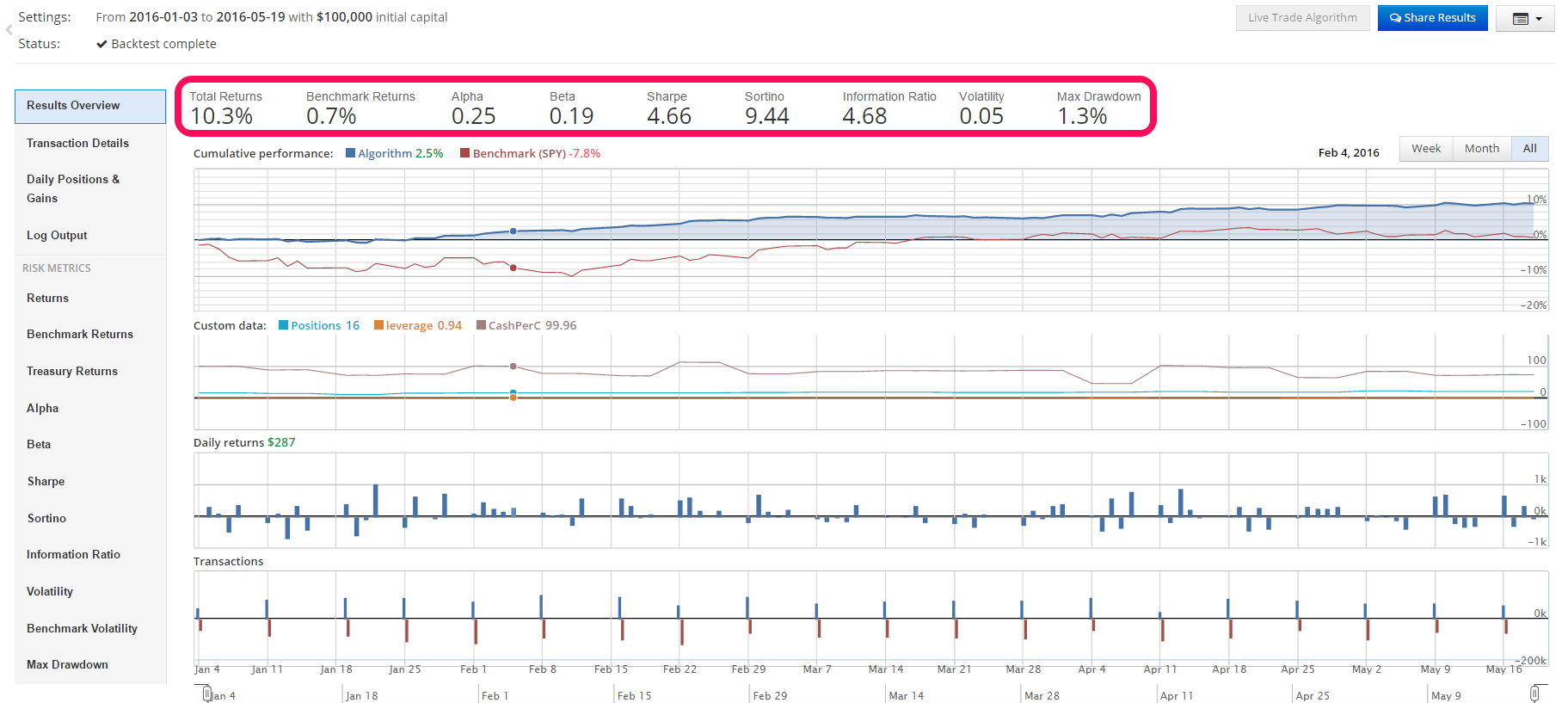Image resolution: width=1568 pixels, height=703 pixels.
Task: Toggle Algorithm series blue legend swatch
Action: coord(350,153)
